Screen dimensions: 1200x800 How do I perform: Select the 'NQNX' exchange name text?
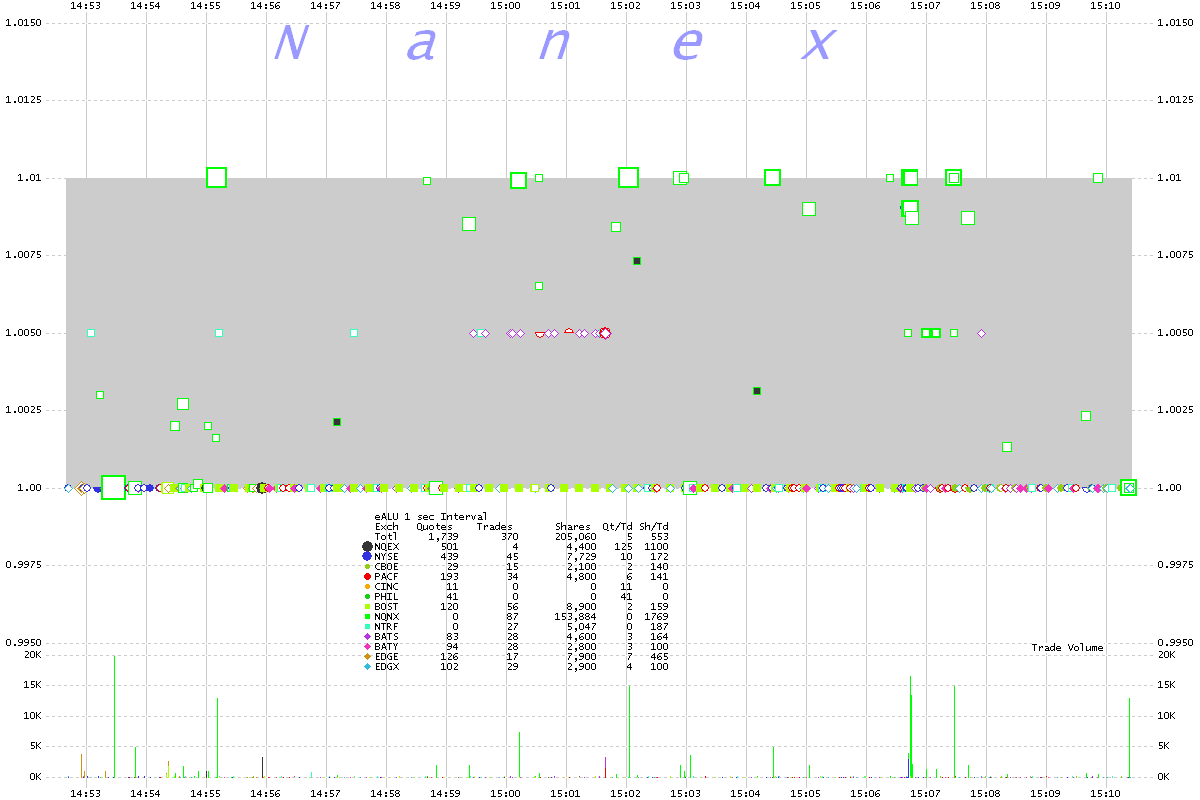[x=387, y=616]
